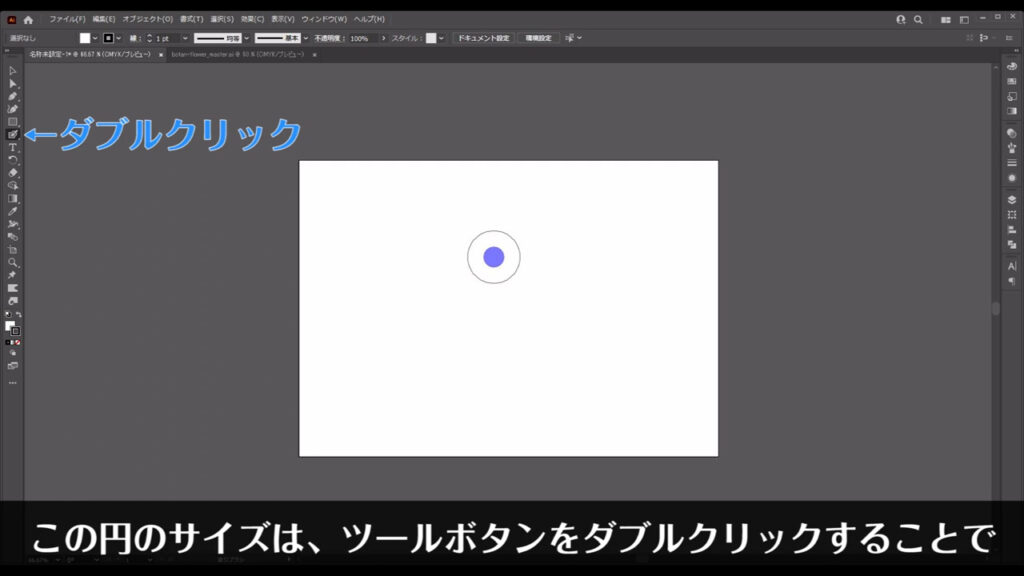Viewport: 1024px width, 576px height.
Task: Open オブジェクト(O) menu
Action: [148, 20]
